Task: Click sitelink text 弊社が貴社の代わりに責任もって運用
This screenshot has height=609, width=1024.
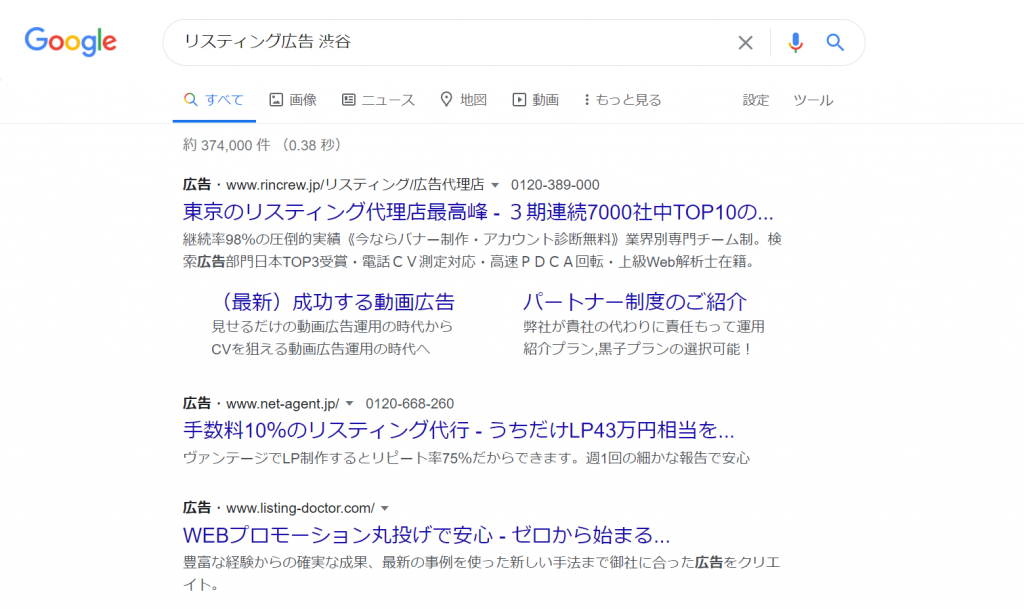Action: (643, 326)
